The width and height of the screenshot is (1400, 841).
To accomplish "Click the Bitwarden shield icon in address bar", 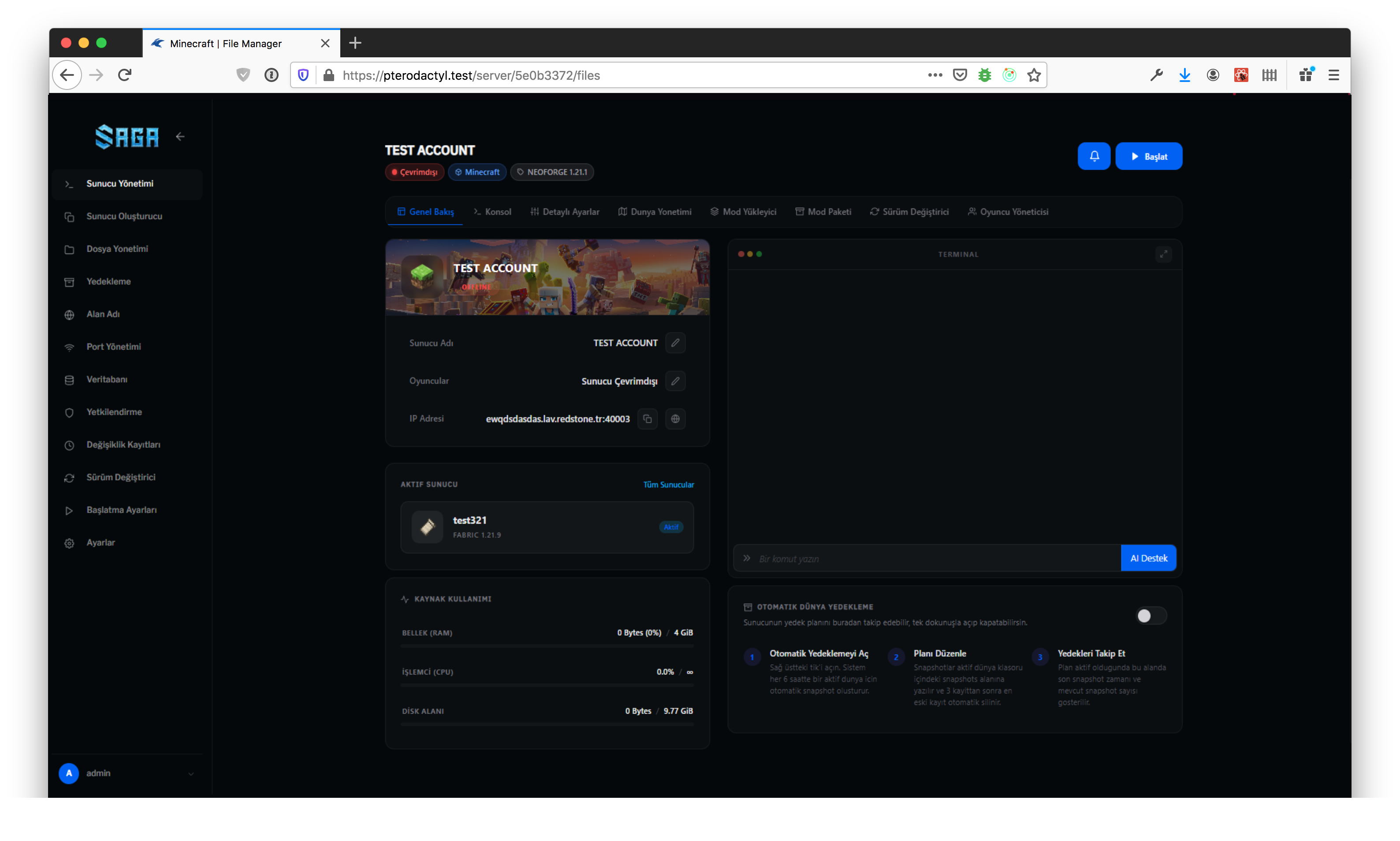I will click(x=303, y=75).
